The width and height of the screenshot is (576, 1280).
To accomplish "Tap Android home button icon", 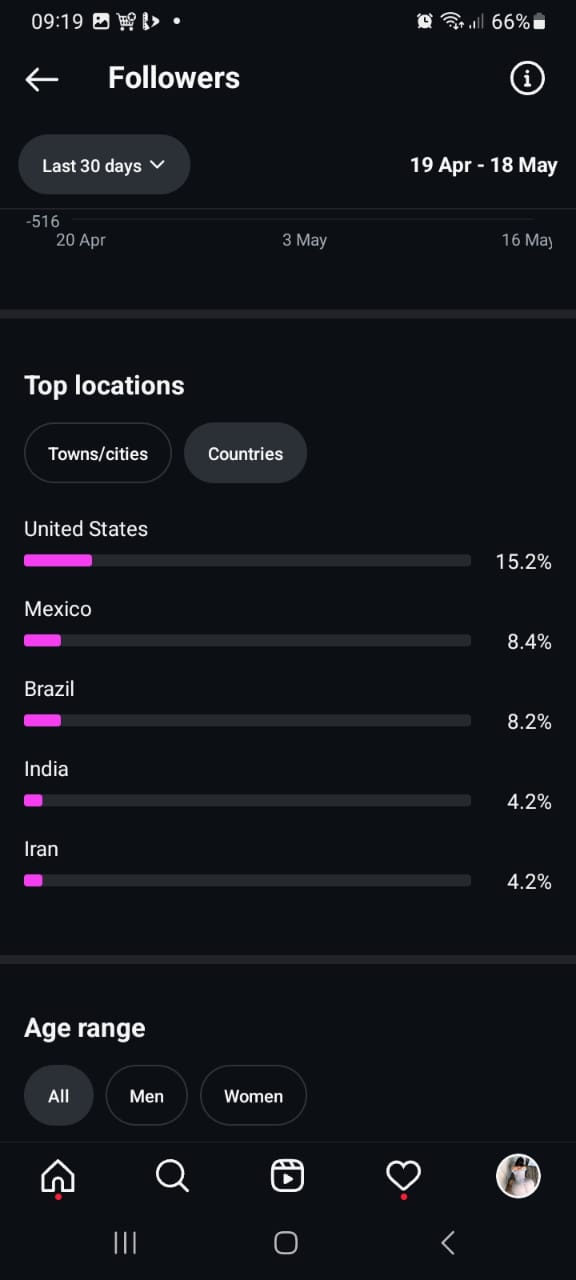I will coord(286,1242).
